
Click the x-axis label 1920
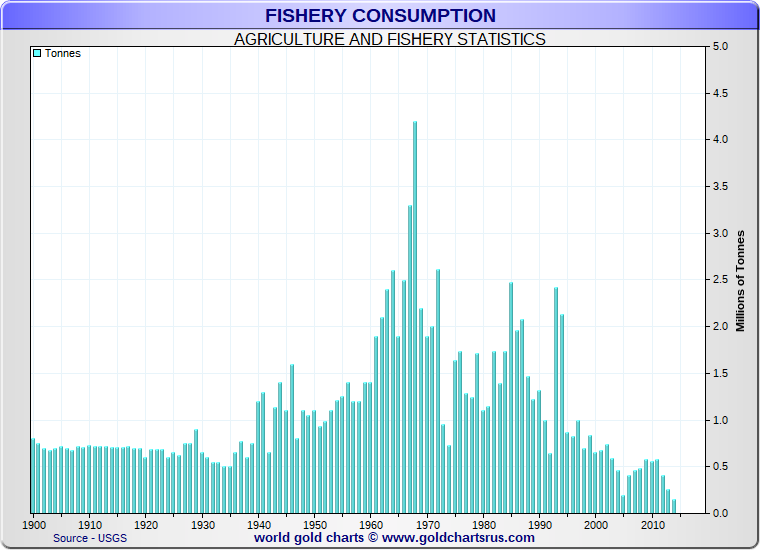pyautogui.click(x=146, y=525)
